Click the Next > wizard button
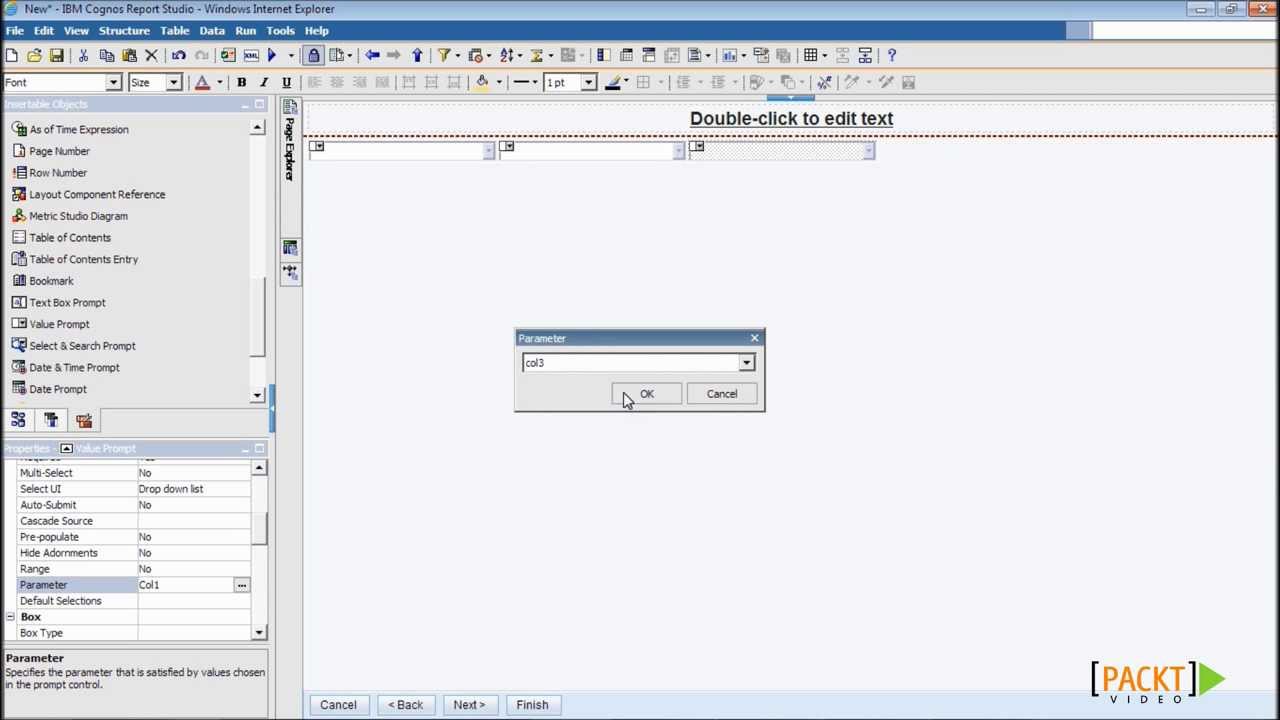 (469, 705)
